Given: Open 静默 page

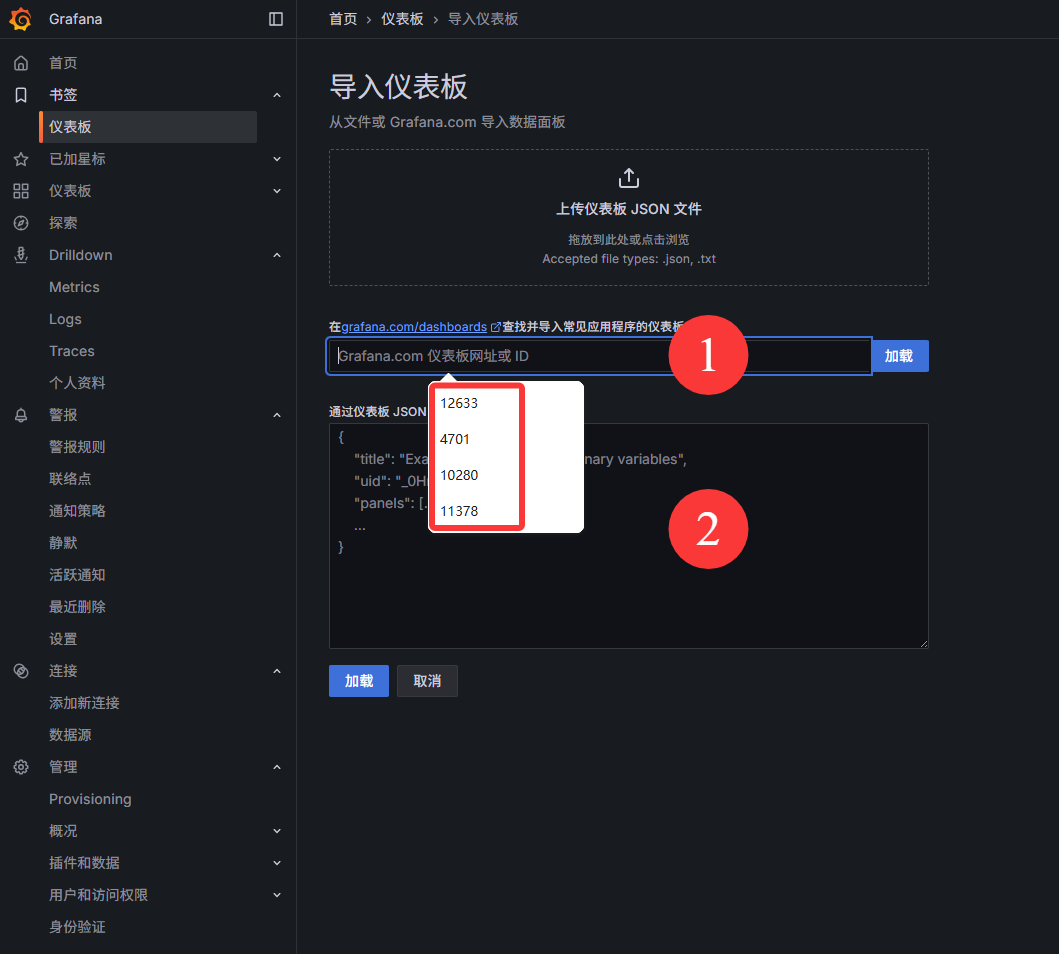Looking at the screenshot, I should tap(63, 543).
